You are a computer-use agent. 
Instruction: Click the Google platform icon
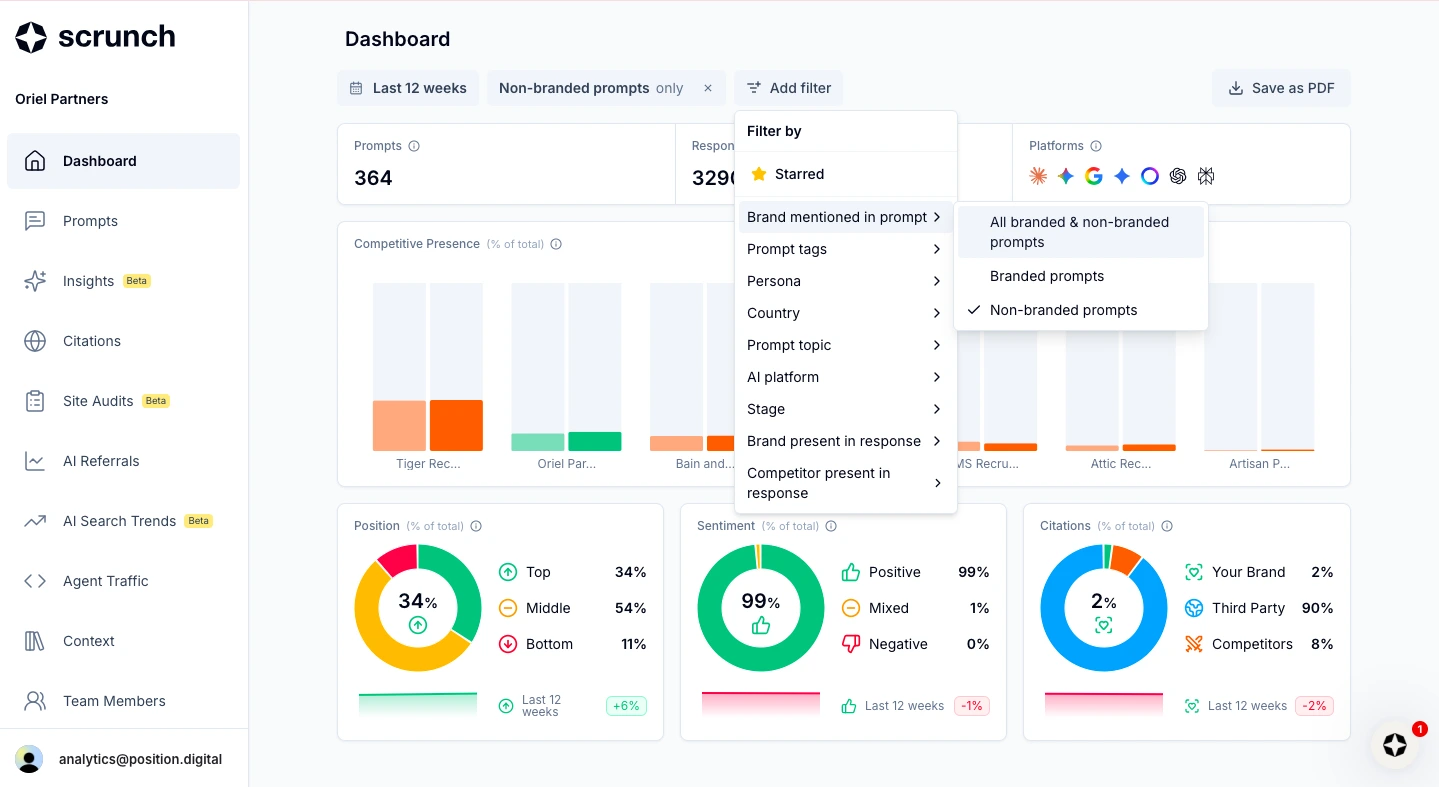coord(1094,176)
